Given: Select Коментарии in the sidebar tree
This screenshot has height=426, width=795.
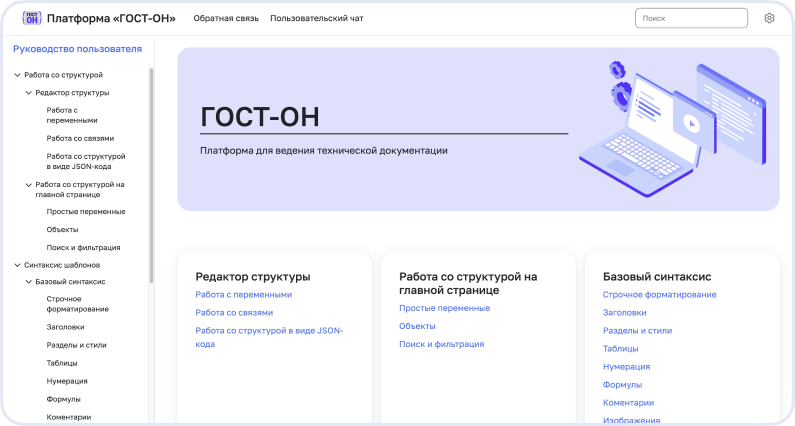Looking at the screenshot, I should tap(69, 417).
